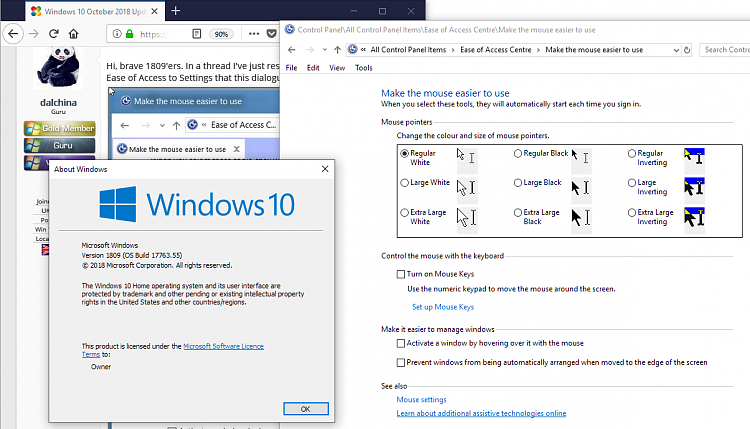This screenshot has height=429, width=750.
Task: Click the Guru badge in forum sidebar
Action: click(x=60, y=145)
